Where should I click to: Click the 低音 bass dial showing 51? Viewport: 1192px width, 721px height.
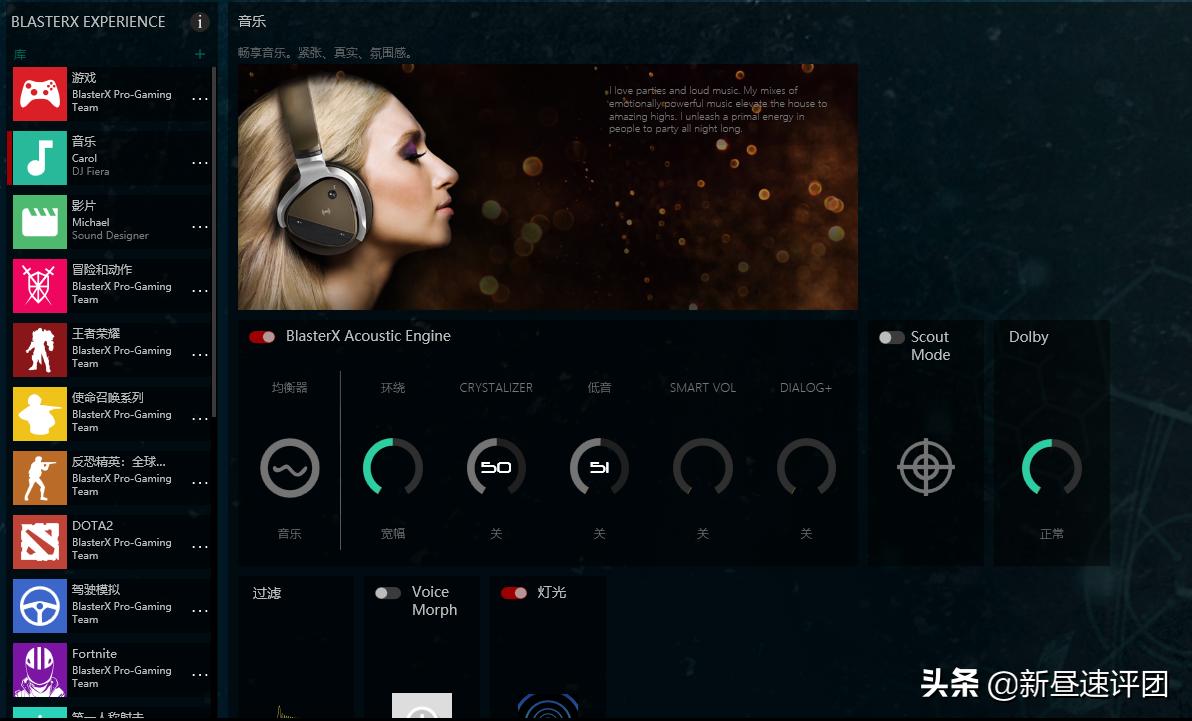(x=599, y=467)
